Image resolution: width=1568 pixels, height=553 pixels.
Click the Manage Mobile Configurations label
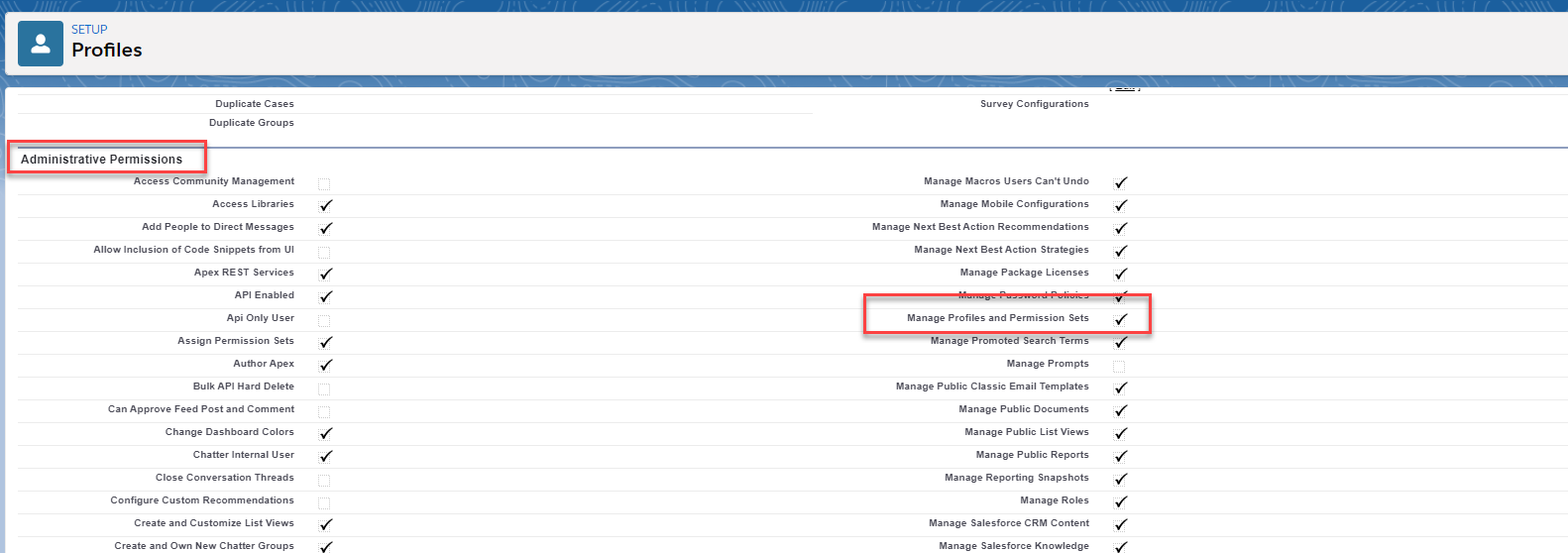[x=1015, y=203]
